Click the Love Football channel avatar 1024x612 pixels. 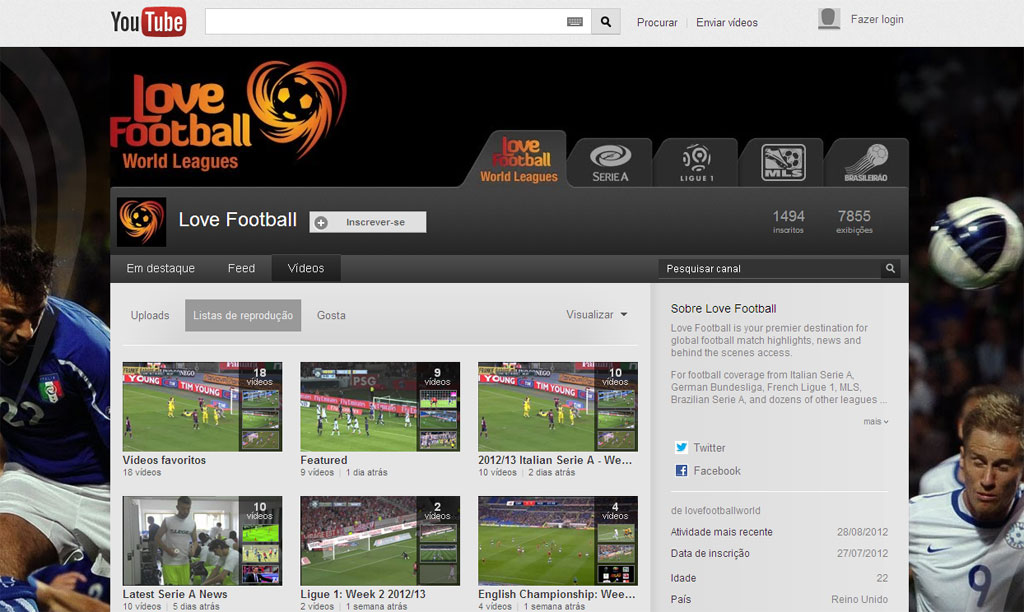[141, 222]
